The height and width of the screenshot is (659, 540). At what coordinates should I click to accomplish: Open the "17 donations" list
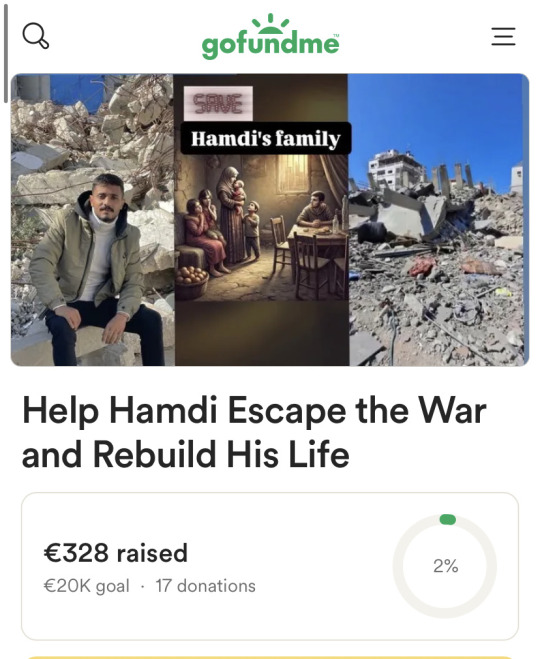coord(205,586)
